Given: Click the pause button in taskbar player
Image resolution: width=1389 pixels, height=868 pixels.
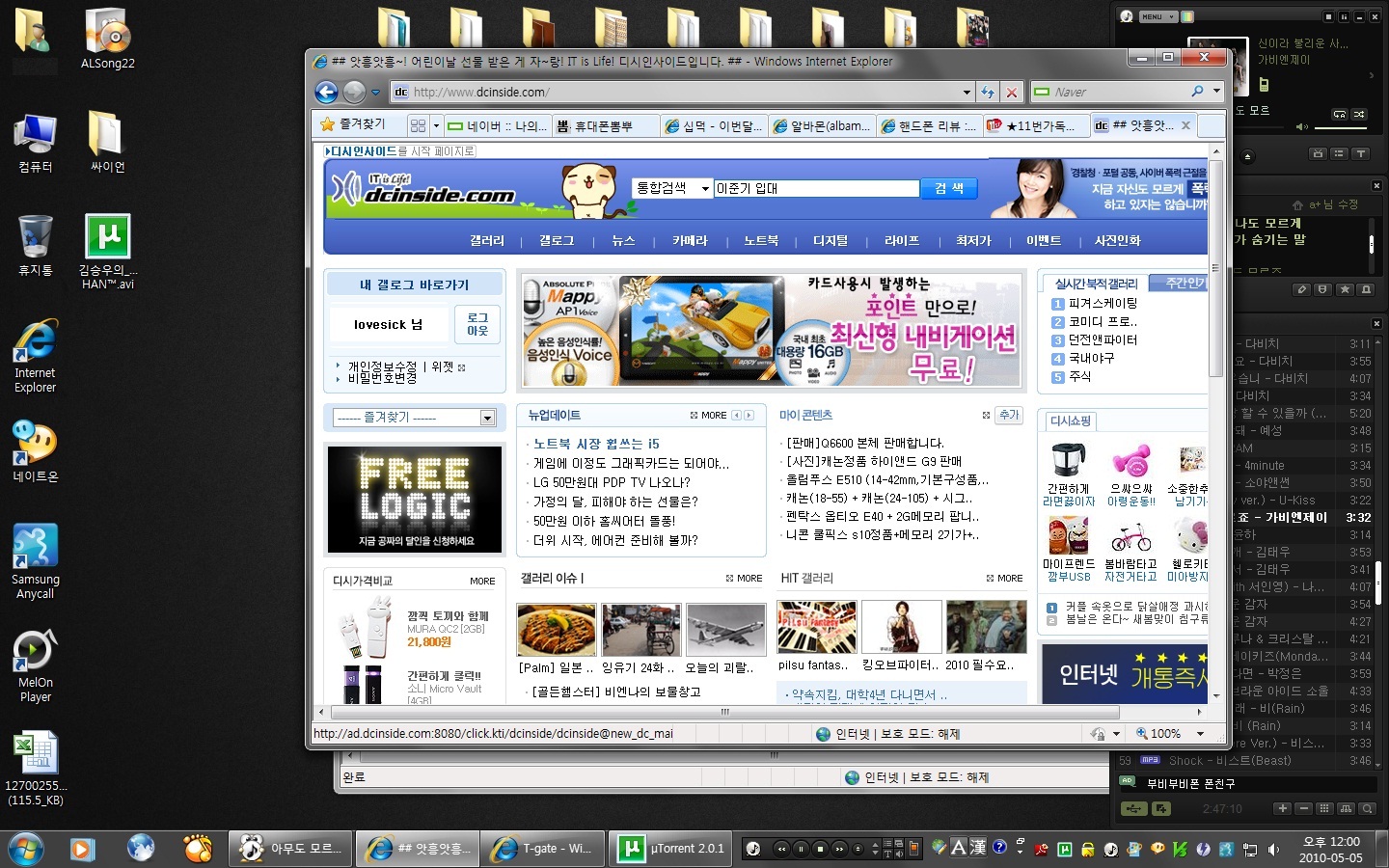Looking at the screenshot, I should (801, 849).
